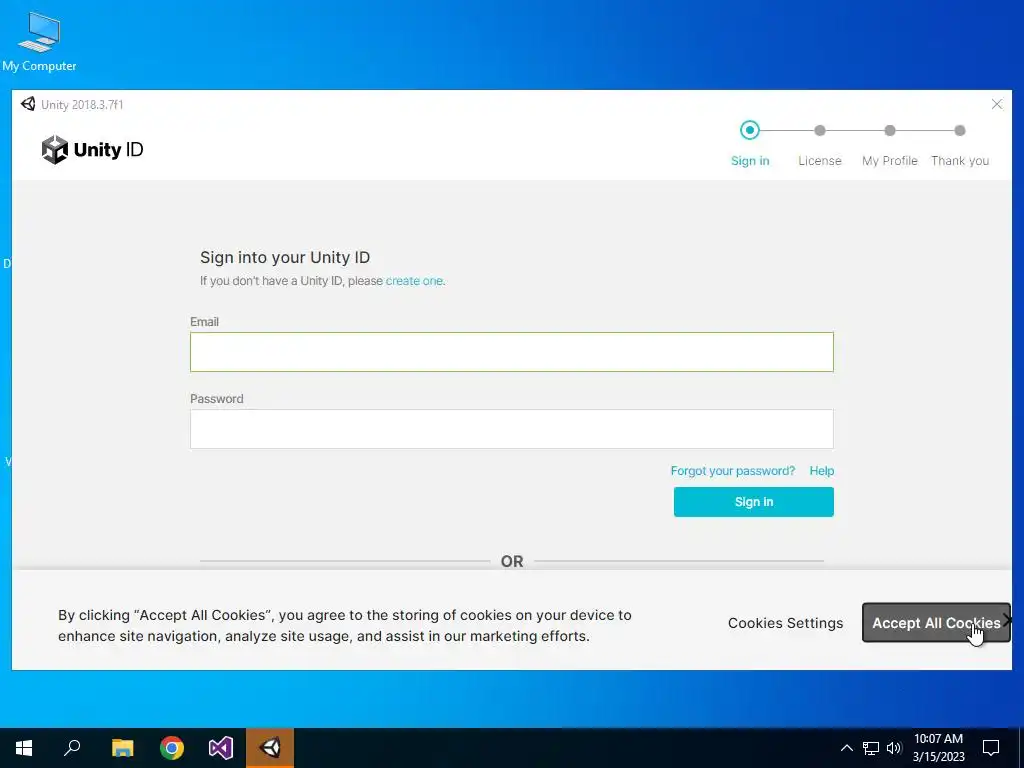Select the My Profile step dot
Viewport: 1024px width, 768px height.
pyautogui.click(x=889, y=131)
